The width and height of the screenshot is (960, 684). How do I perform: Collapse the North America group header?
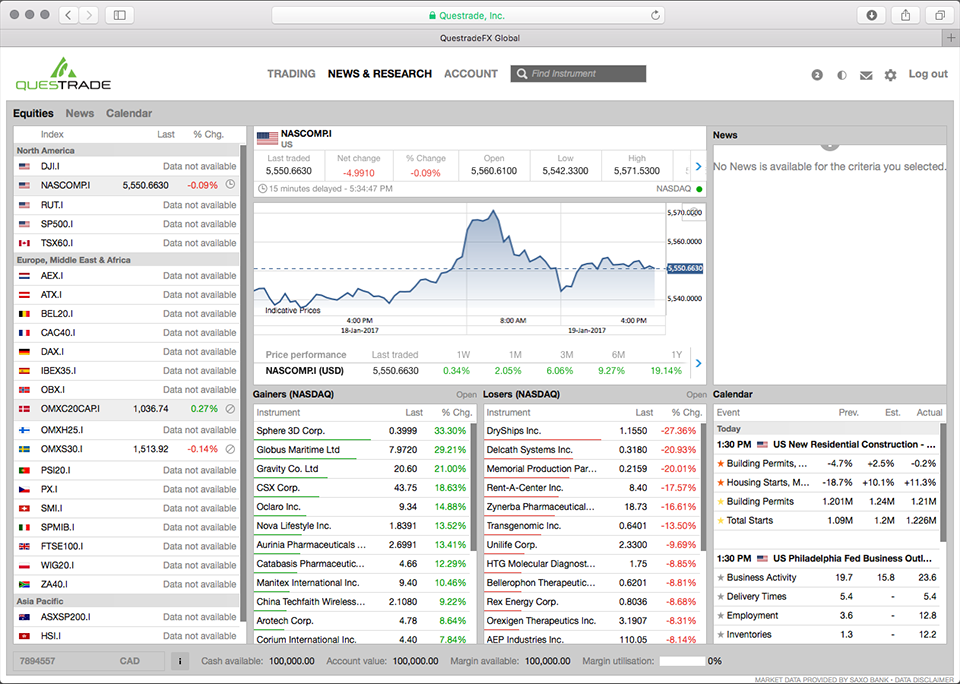click(126, 150)
